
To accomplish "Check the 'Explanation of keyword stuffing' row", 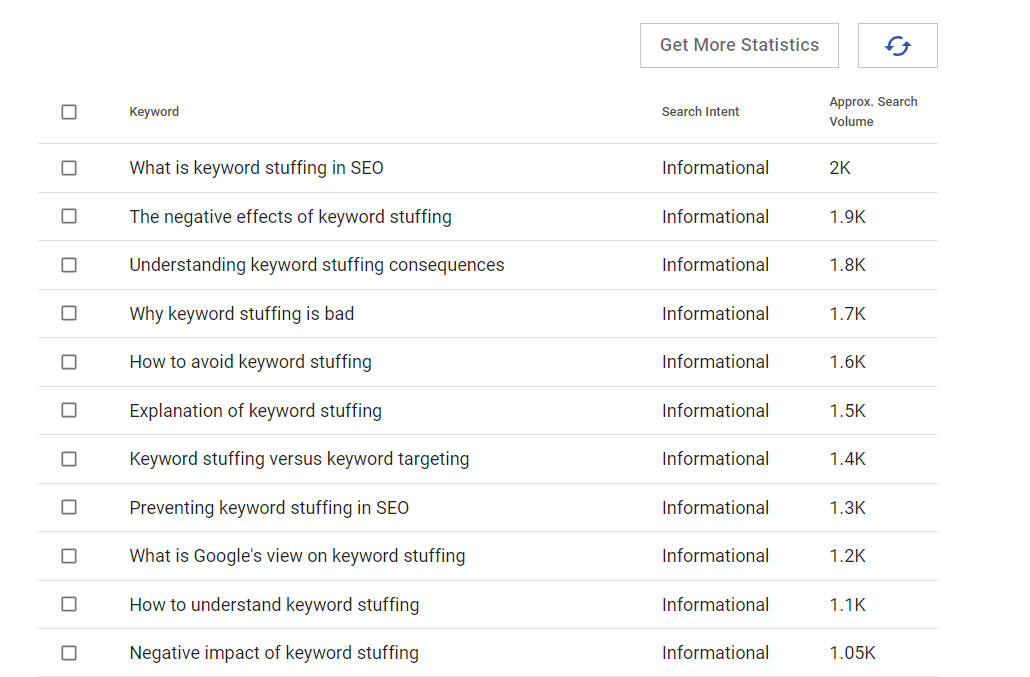I will click(x=69, y=410).
